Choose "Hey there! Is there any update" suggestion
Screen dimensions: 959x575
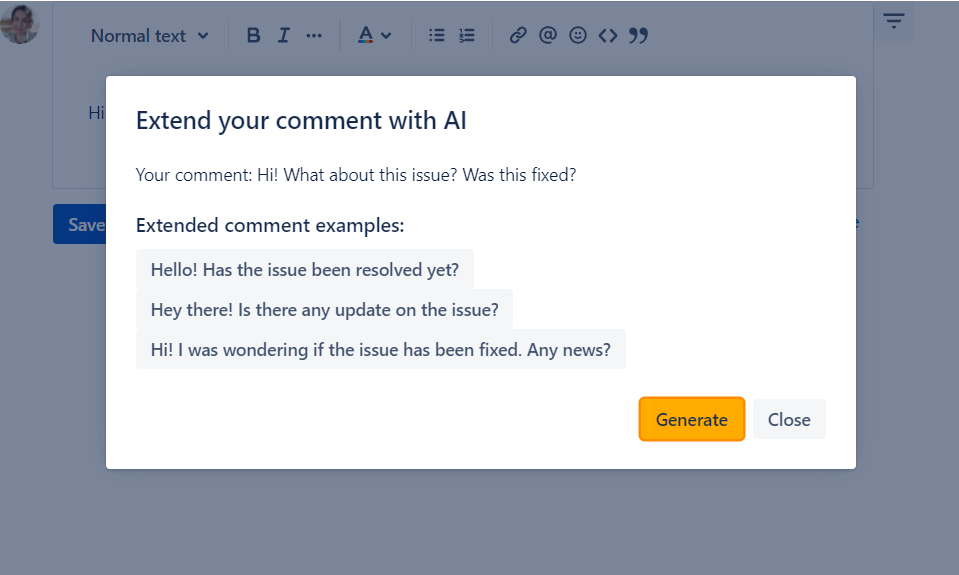click(324, 309)
